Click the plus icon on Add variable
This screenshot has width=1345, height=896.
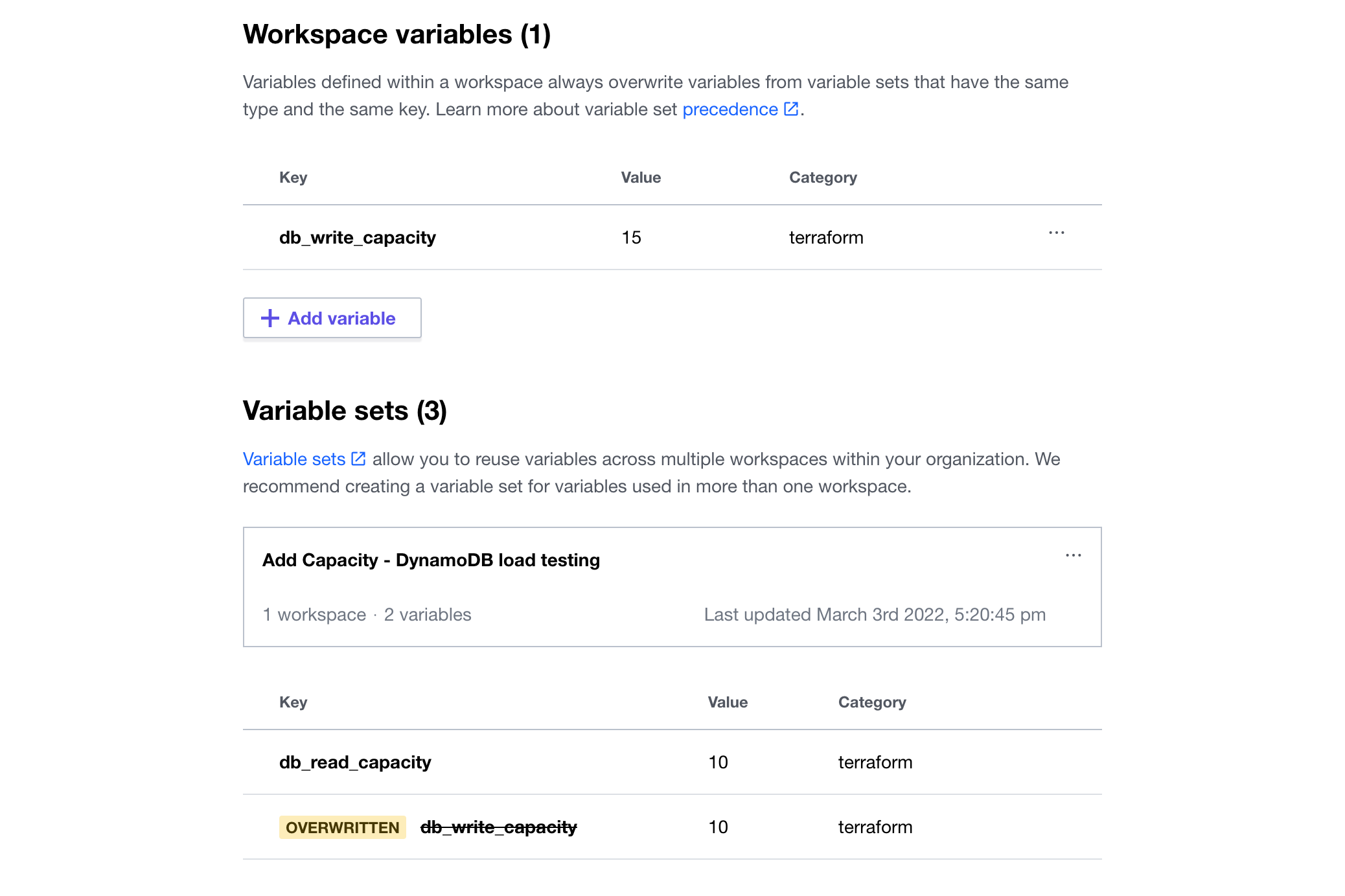(269, 318)
